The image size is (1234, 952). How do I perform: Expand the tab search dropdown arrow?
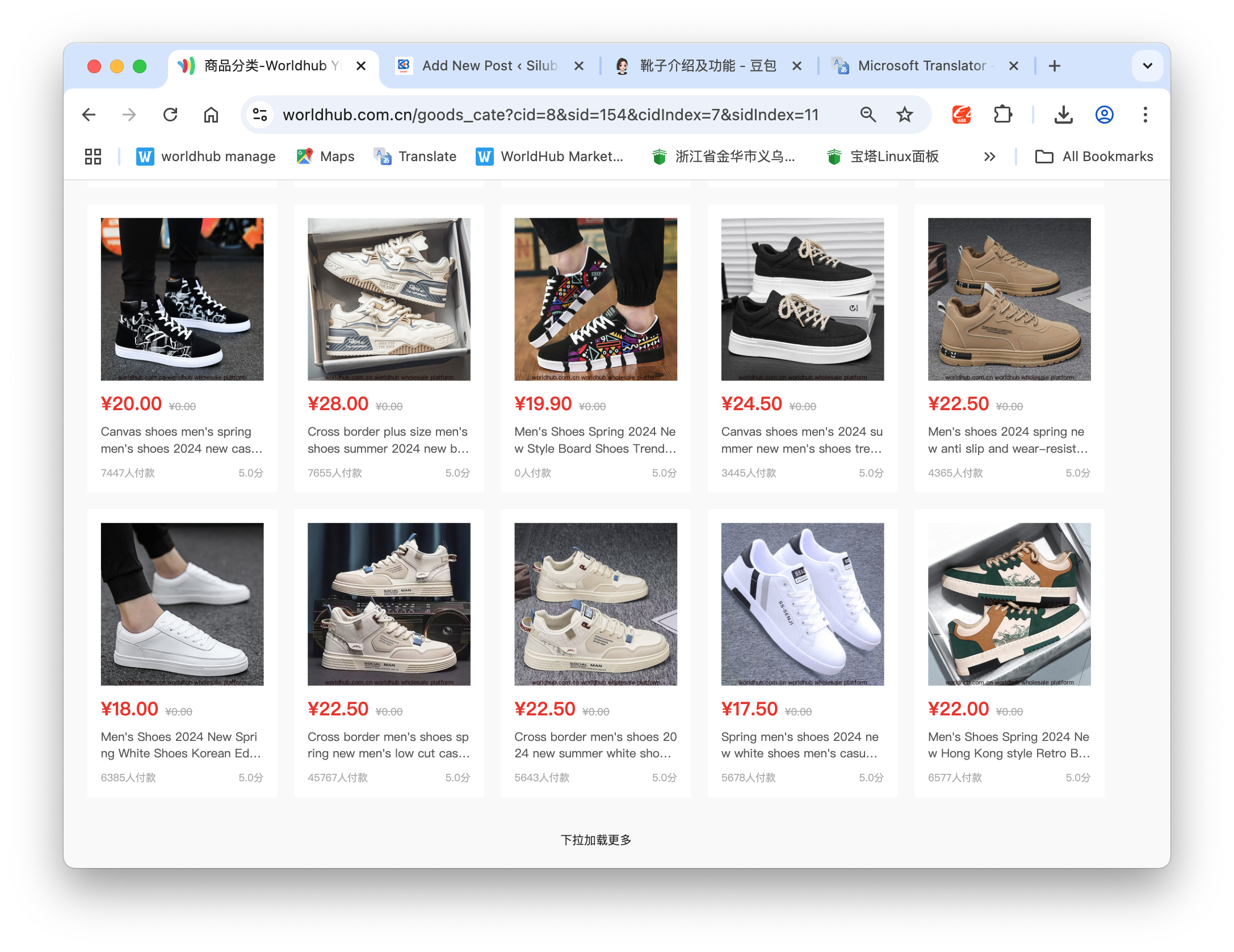[x=1147, y=66]
